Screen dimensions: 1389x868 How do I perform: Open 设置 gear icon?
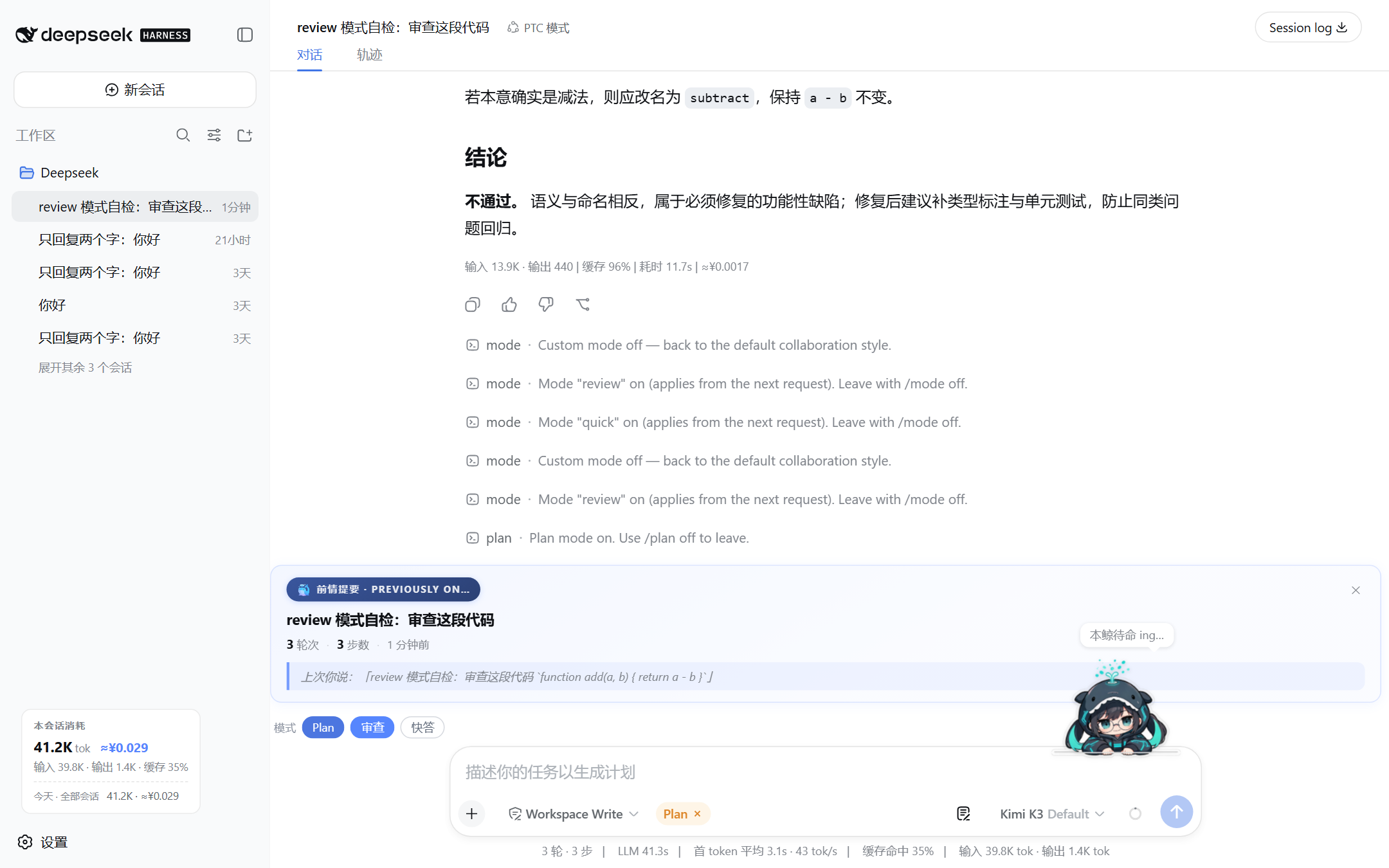[x=25, y=842]
